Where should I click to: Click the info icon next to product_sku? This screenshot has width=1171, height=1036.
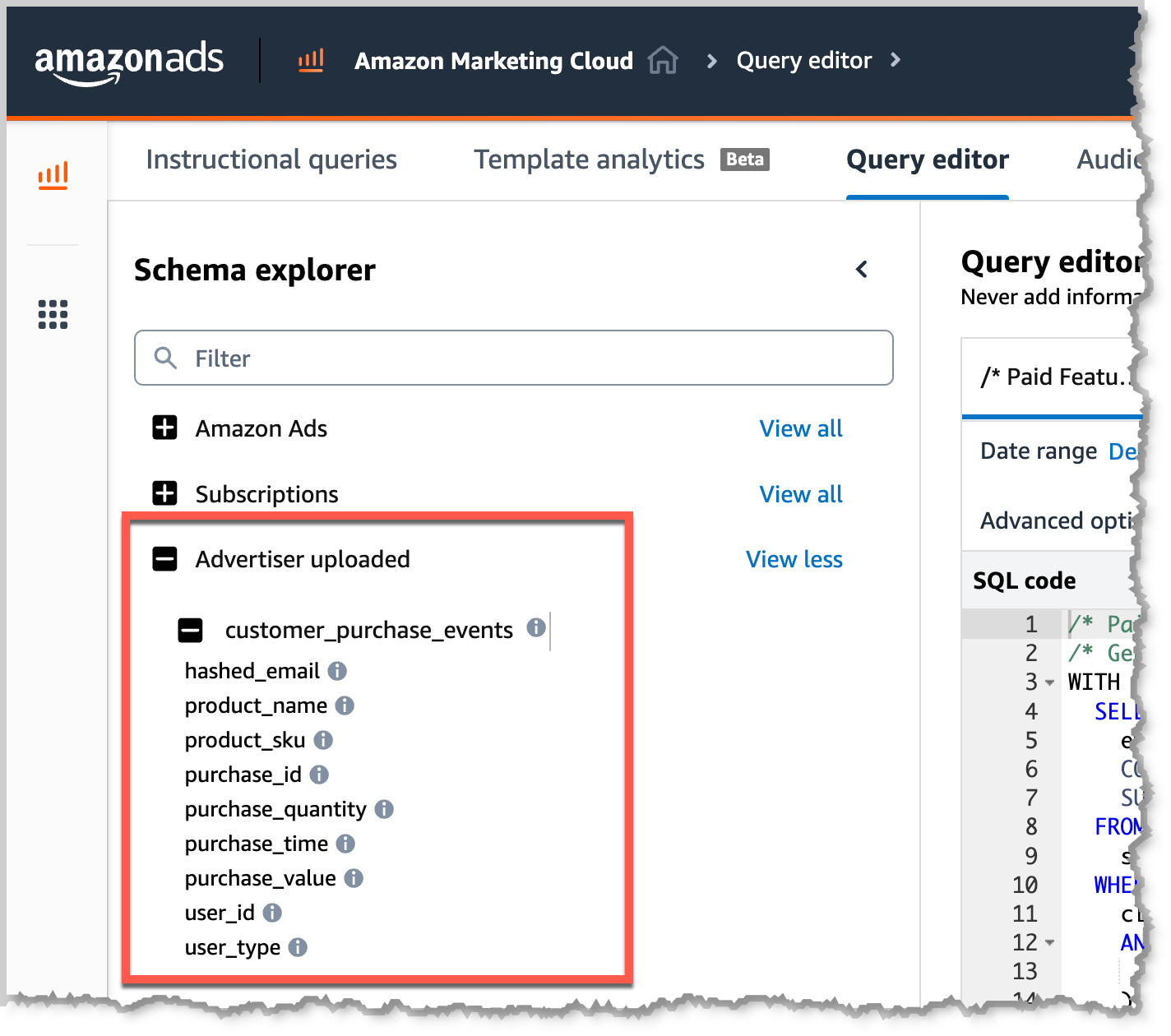pyautogui.click(x=322, y=740)
